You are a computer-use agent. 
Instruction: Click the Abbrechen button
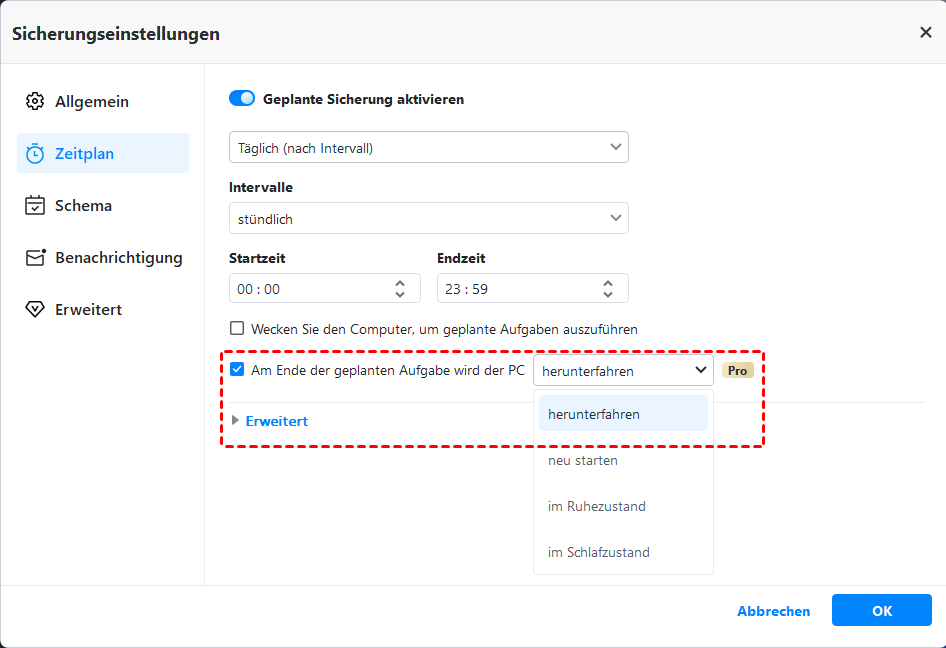[773, 611]
